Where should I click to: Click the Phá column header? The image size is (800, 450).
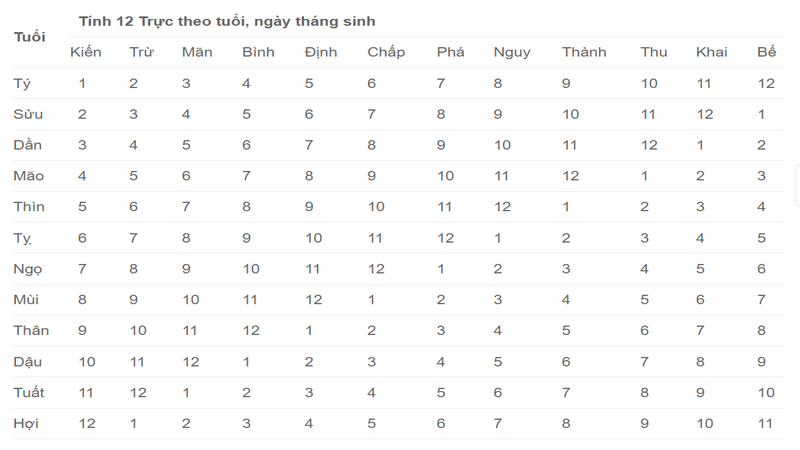(451, 52)
